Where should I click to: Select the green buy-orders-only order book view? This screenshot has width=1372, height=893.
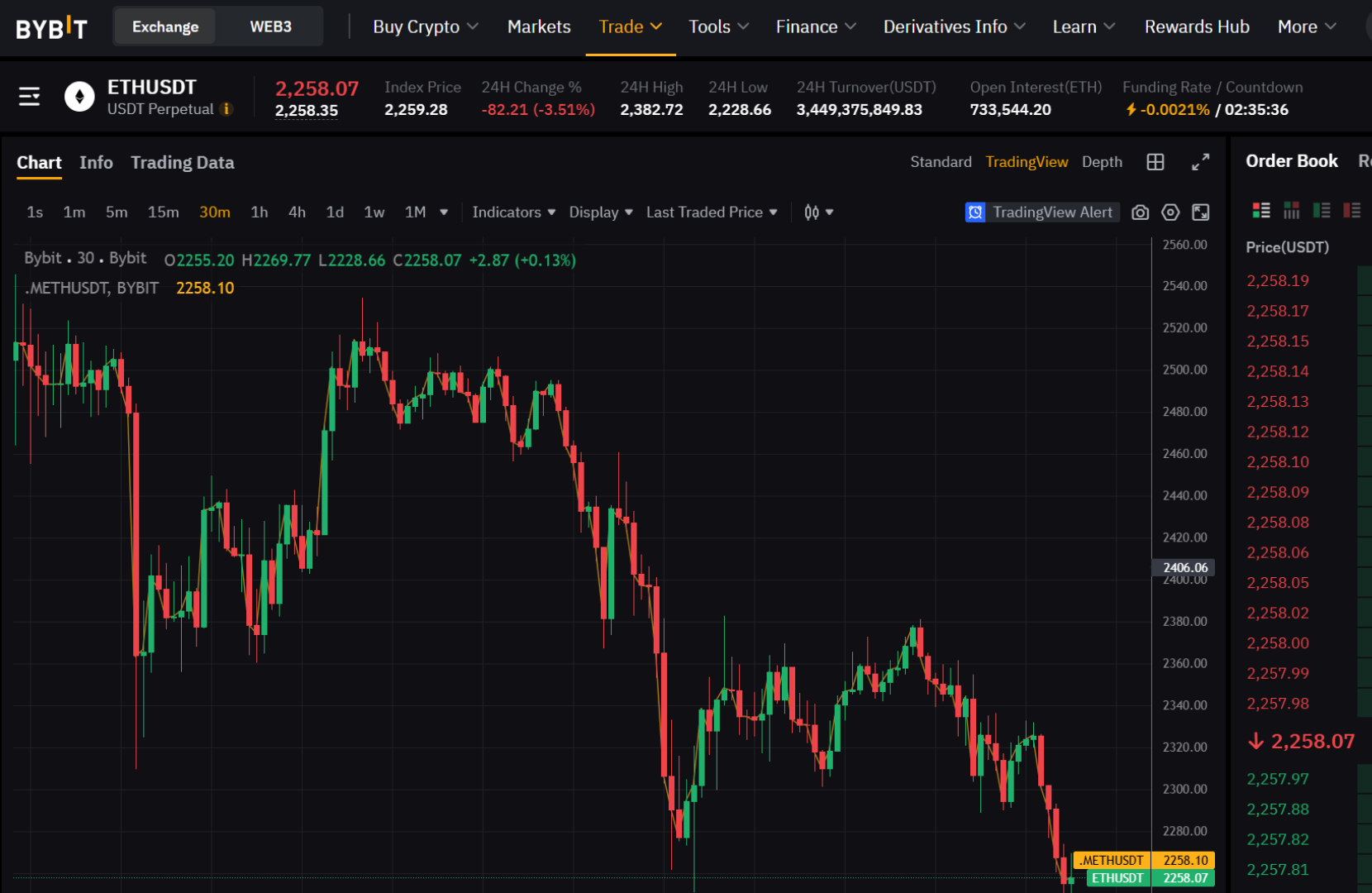point(1322,210)
